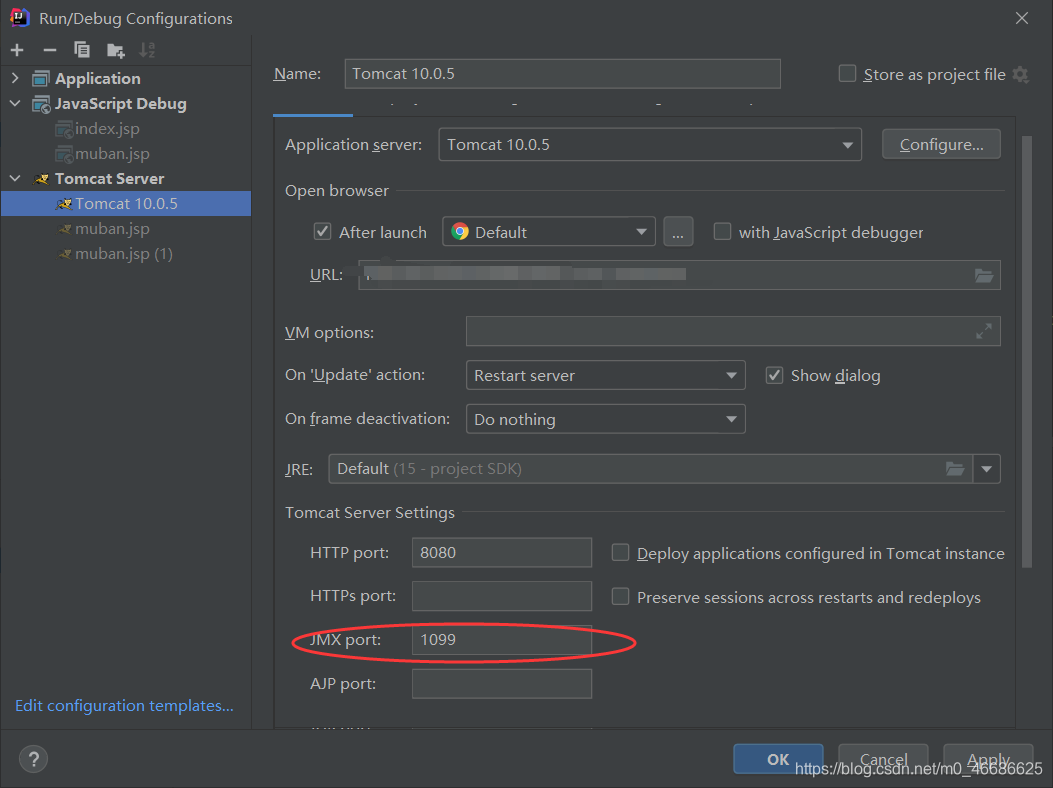1053x788 pixels.
Task: Open the JRE dropdown arrow
Action: pyautogui.click(x=987, y=469)
